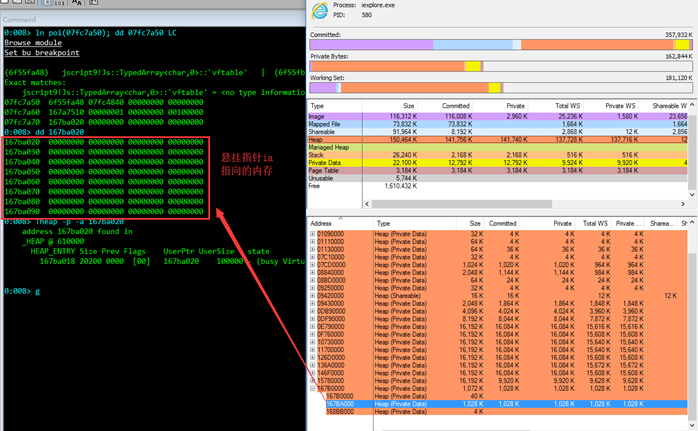Click the type table horizontal scrollbar
698x431 pixels.
click(462, 204)
